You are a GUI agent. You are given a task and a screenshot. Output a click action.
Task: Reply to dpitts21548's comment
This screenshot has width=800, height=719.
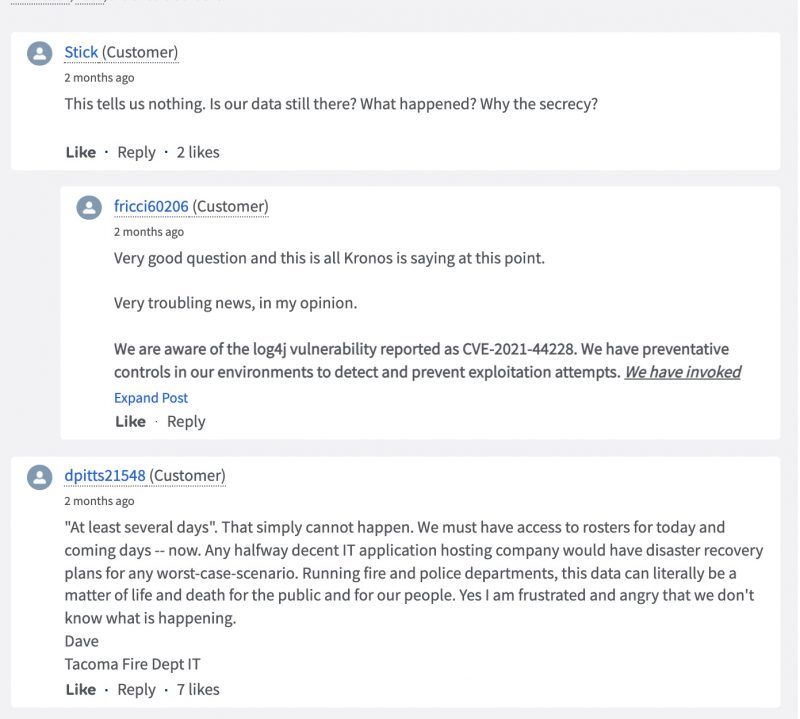point(136,689)
